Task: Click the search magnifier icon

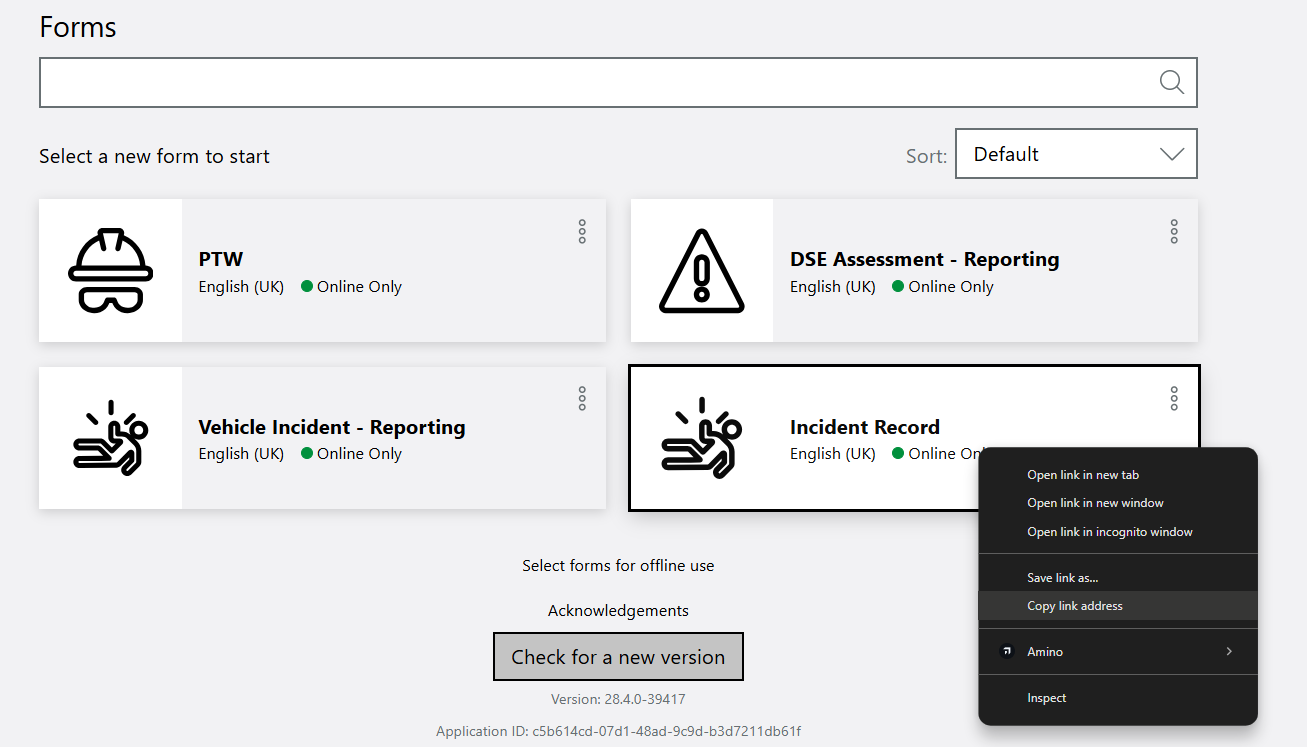Action: tap(1171, 82)
